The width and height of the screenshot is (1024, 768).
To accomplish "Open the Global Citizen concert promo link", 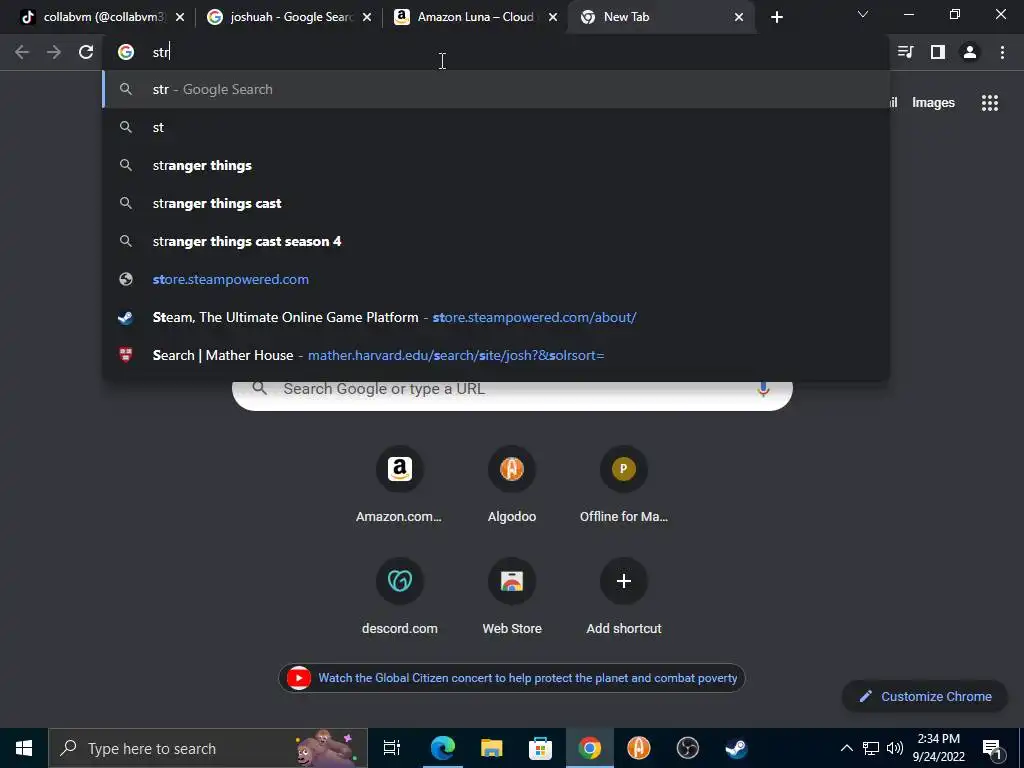I will coord(511,678).
